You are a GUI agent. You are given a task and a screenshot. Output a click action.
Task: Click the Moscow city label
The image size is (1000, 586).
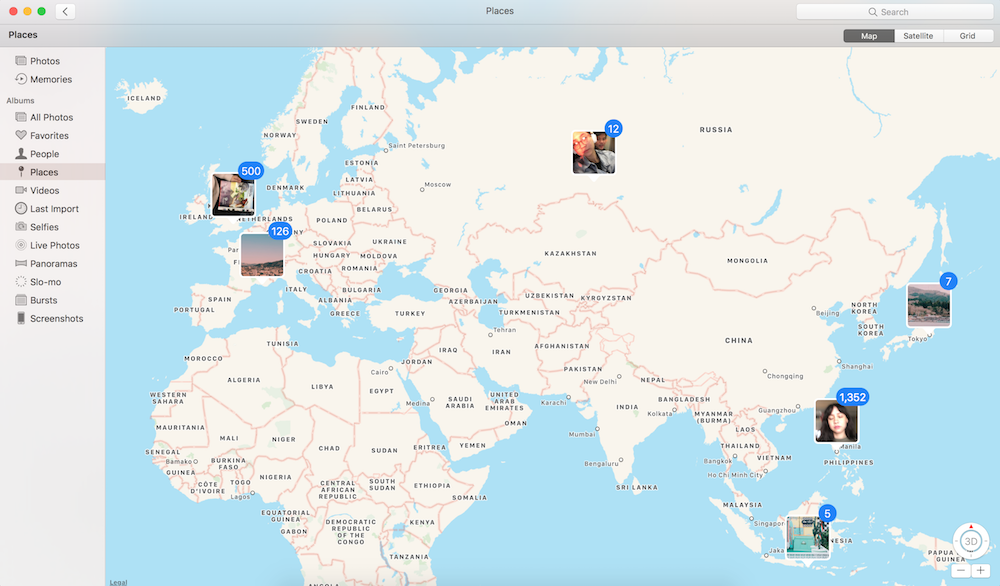pos(438,184)
